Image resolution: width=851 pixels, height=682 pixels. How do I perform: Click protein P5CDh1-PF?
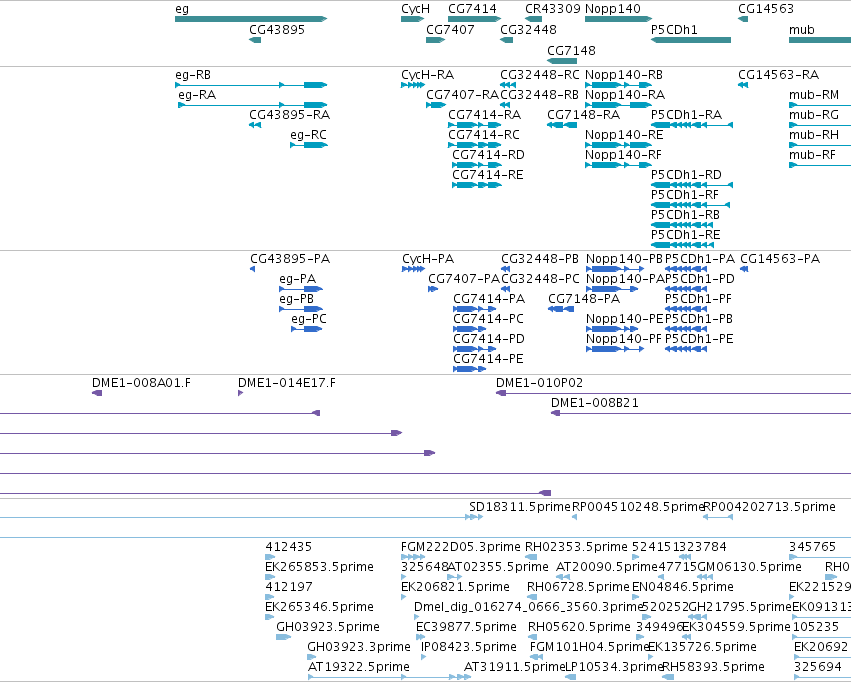coord(686,309)
